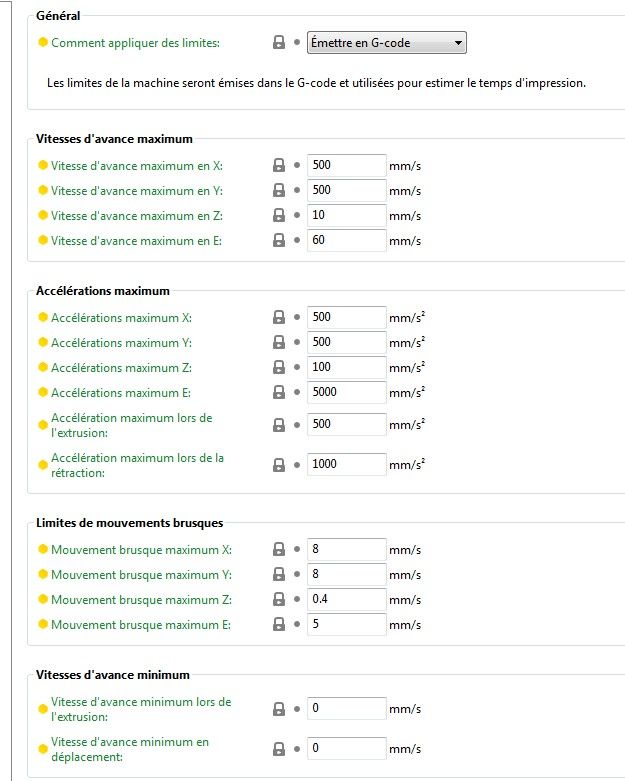Click the Comment appliquer des limites label
625x781 pixels.
135,43
